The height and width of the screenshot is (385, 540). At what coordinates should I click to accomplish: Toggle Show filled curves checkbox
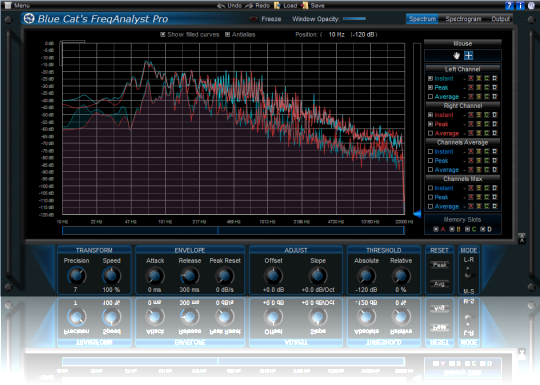pos(163,34)
